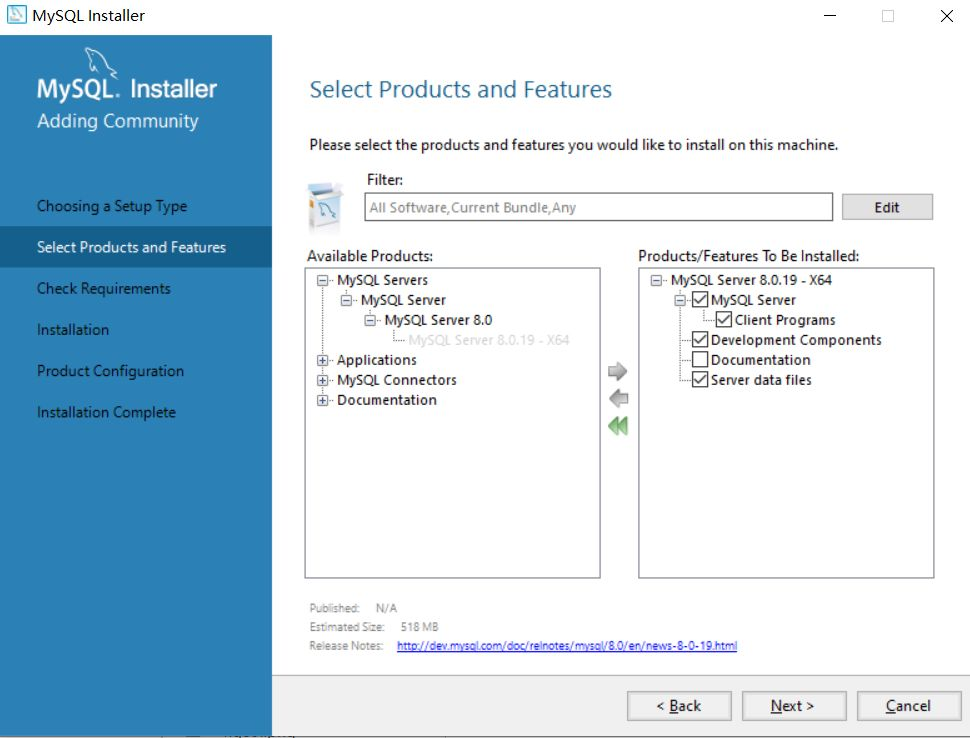
Task: Click the left arrow to remove product
Action: pos(618,398)
